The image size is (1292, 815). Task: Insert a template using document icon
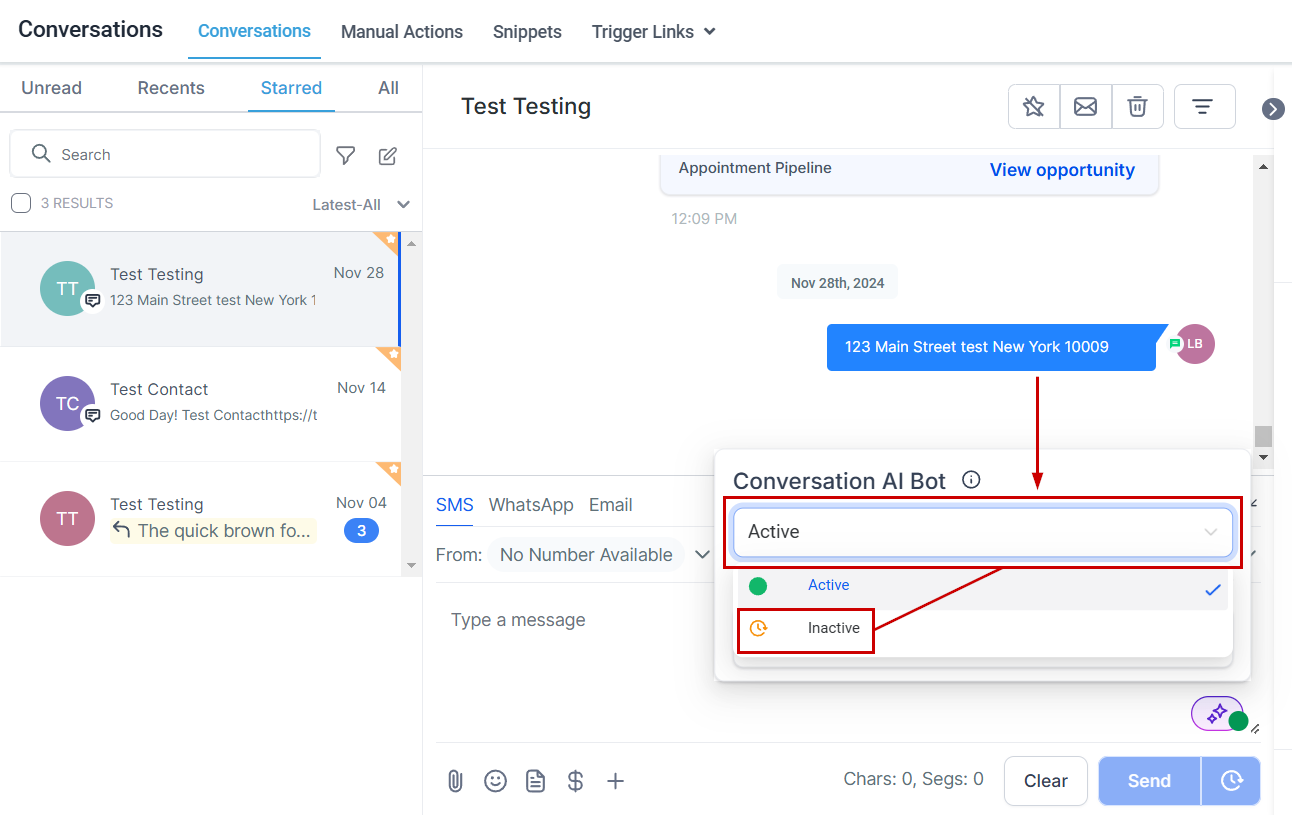coord(536,781)
